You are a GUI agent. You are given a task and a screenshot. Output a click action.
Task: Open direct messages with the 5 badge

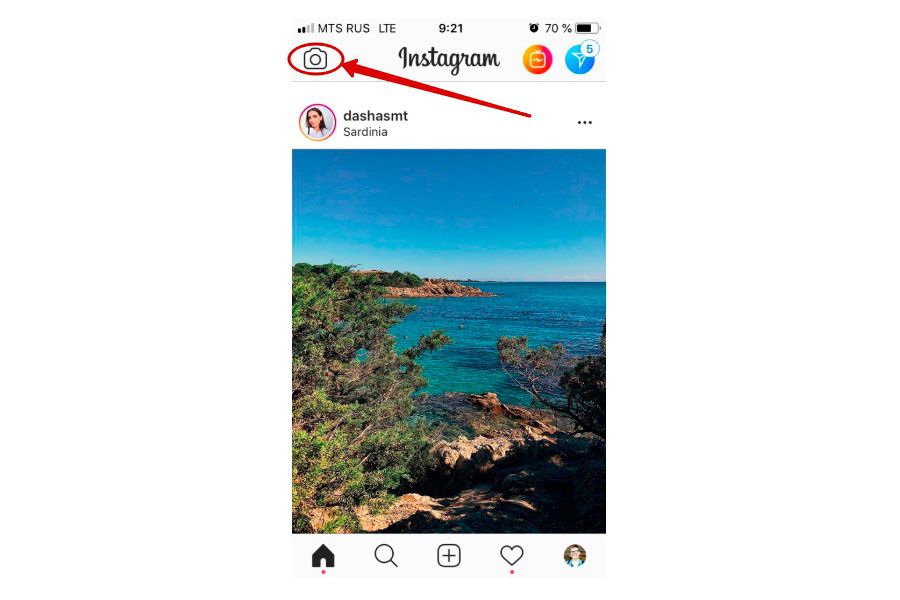click(x=580, y=59)
